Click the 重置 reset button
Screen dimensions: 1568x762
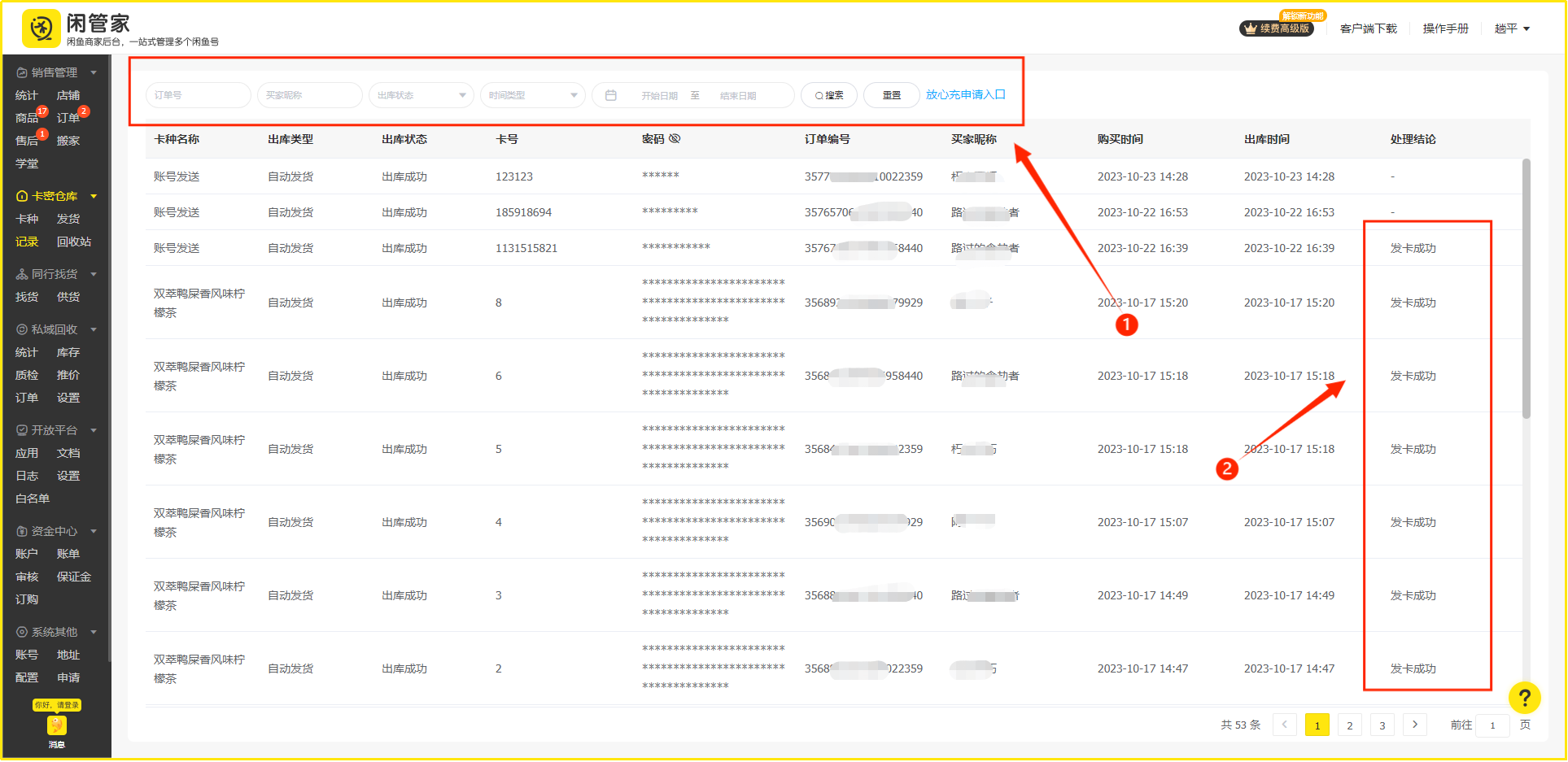coord(891,95)
